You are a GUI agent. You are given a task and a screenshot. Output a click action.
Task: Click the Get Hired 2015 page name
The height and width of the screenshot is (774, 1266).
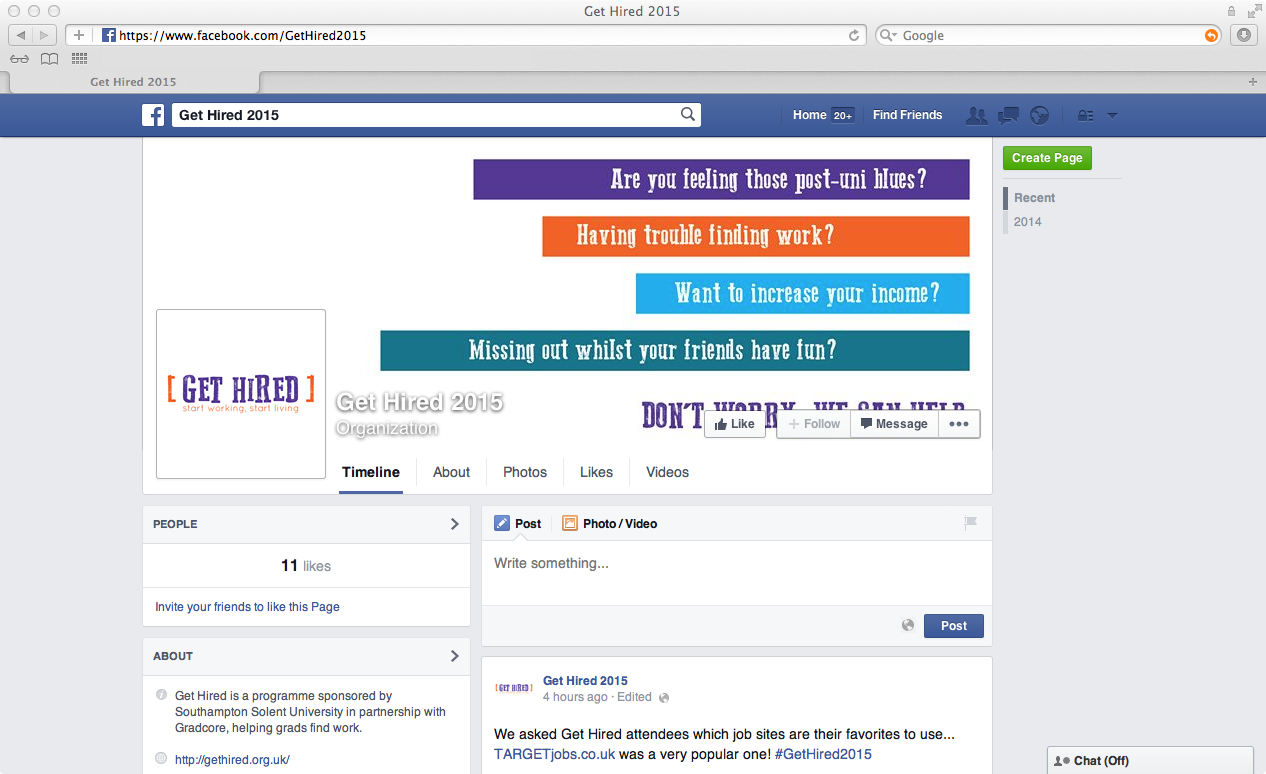(419, 402)
